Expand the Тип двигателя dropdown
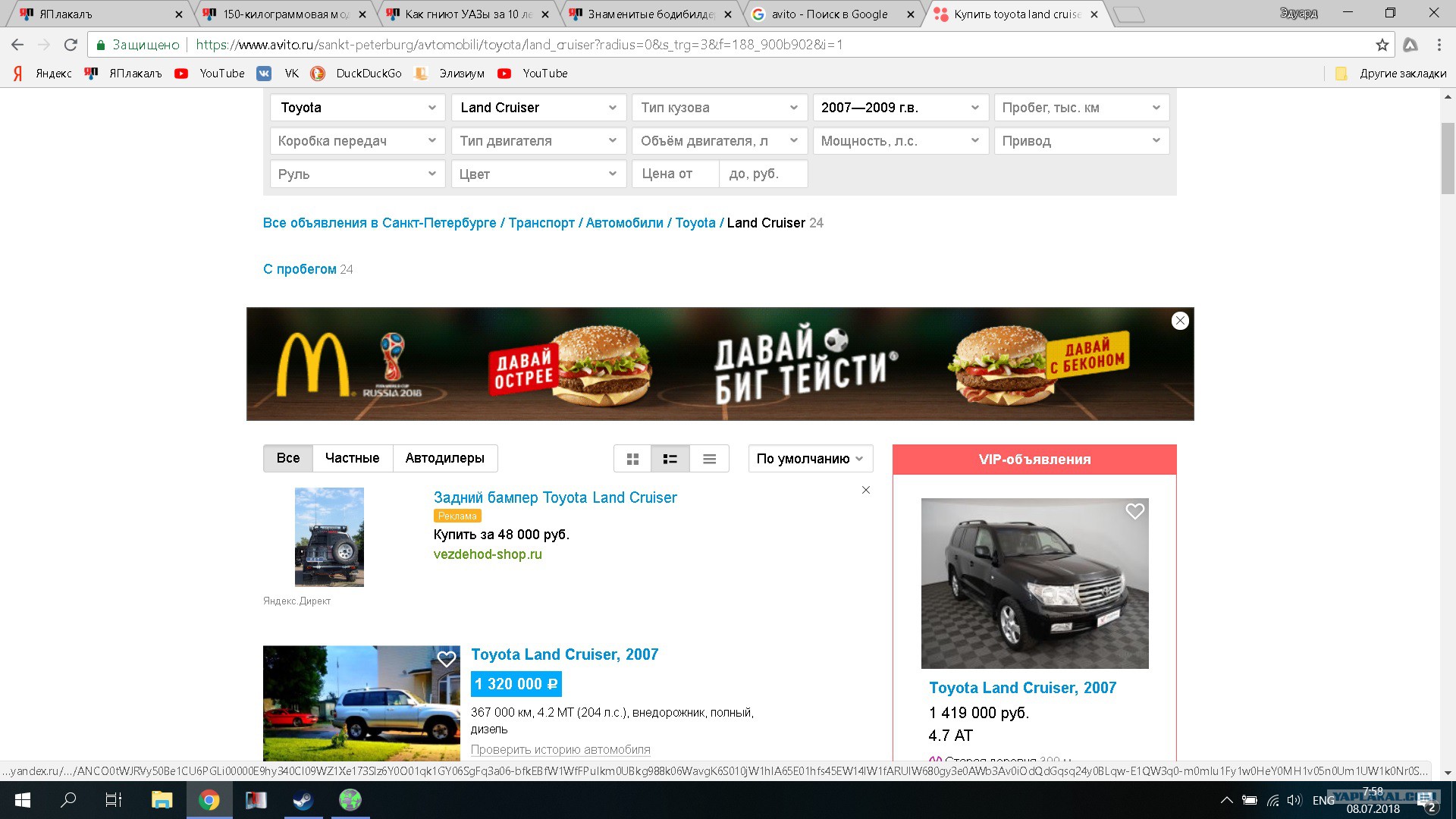 [538, 141]
